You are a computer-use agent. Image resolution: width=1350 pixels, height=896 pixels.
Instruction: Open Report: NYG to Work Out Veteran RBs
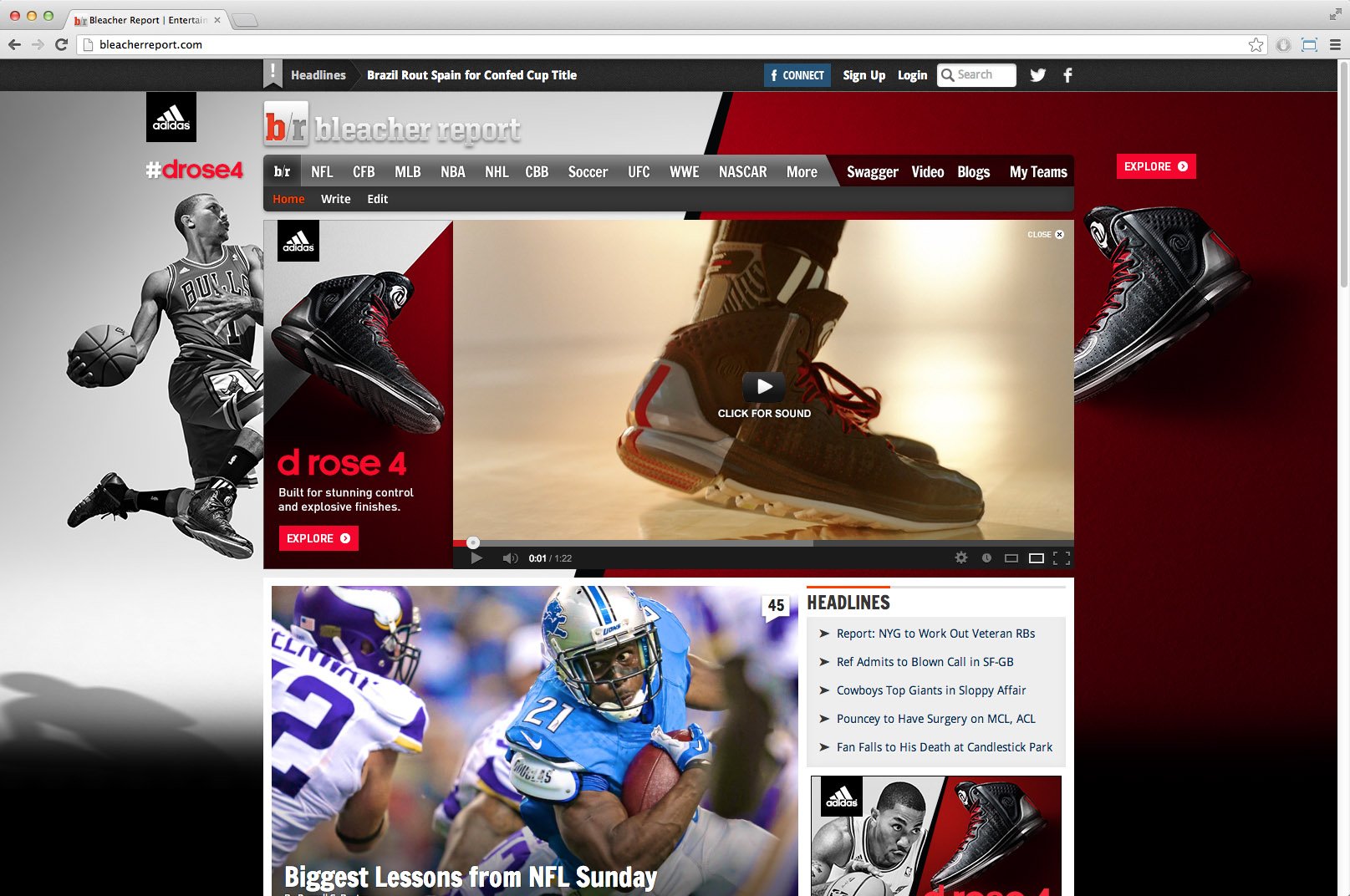coord(935,634)
